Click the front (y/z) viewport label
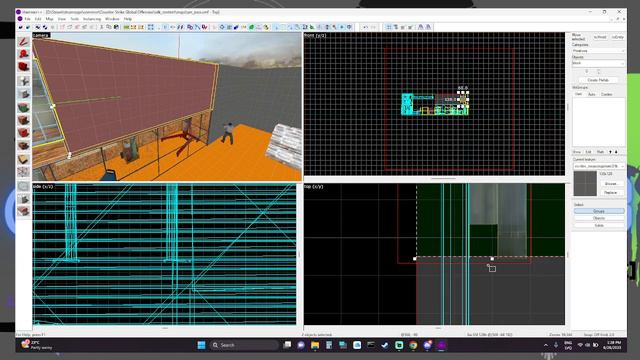 tap(315, 36)
